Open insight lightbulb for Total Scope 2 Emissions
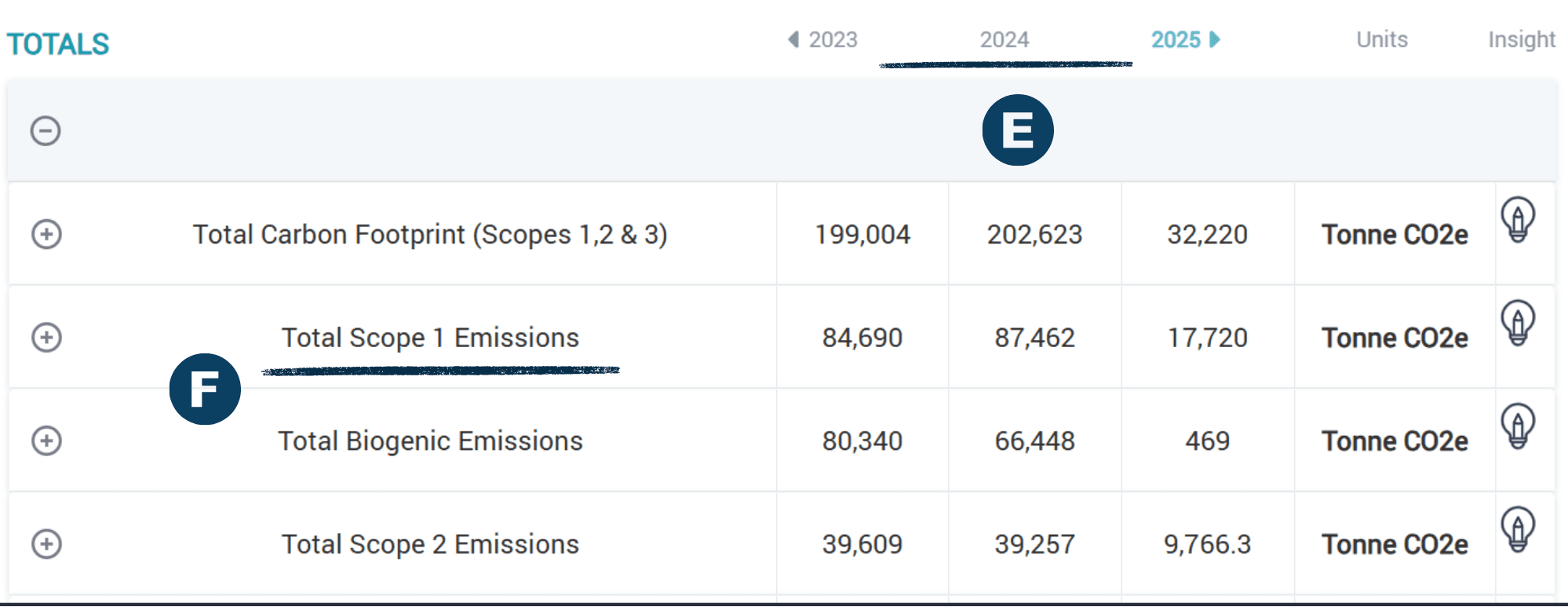The width and height of the screenshot is (1568, 607). click(x=1518, y=529)
